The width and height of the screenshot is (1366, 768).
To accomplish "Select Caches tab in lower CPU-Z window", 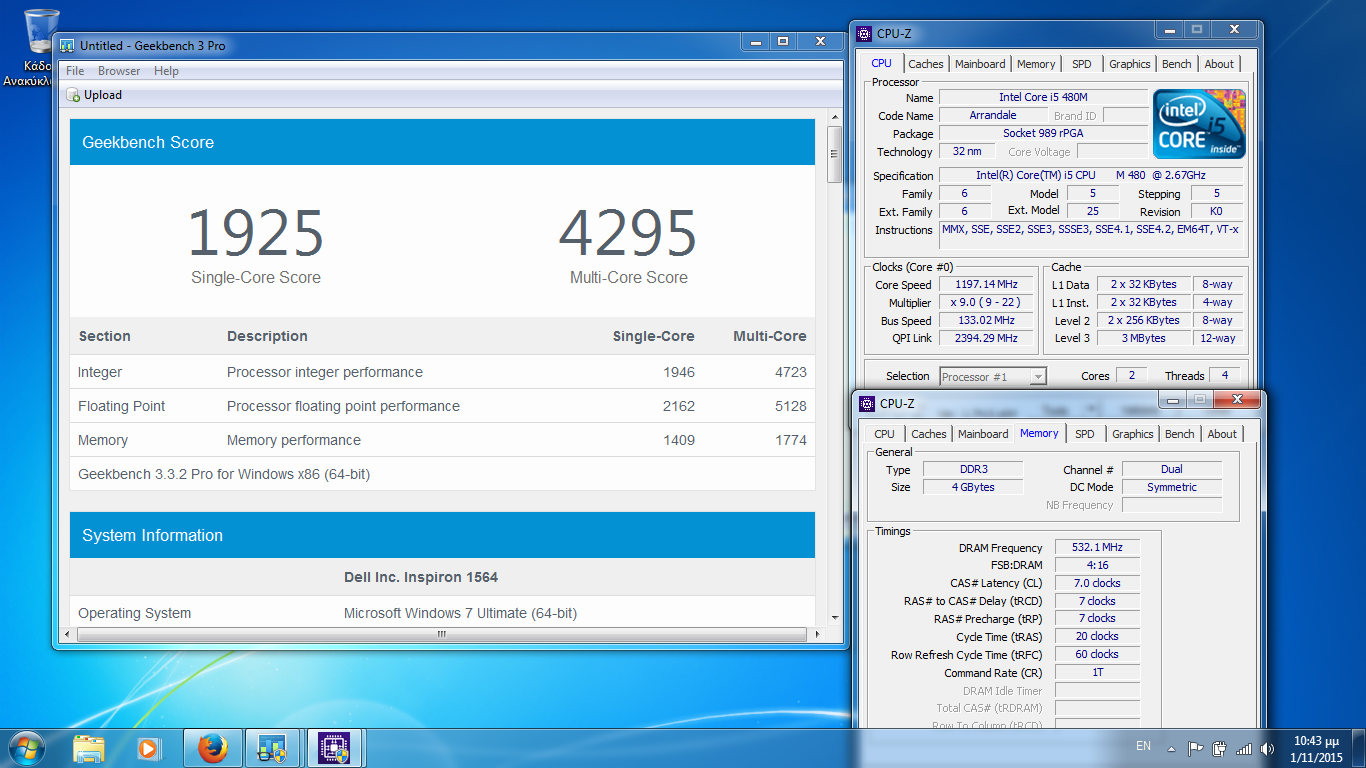I will (x=929, y=434).
